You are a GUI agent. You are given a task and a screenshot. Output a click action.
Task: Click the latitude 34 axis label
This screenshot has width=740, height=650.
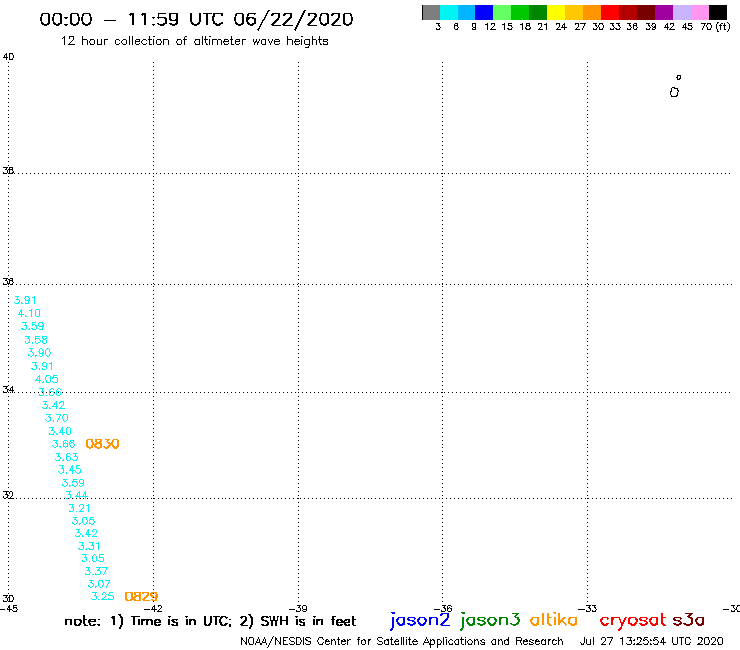tap(8, 389)
